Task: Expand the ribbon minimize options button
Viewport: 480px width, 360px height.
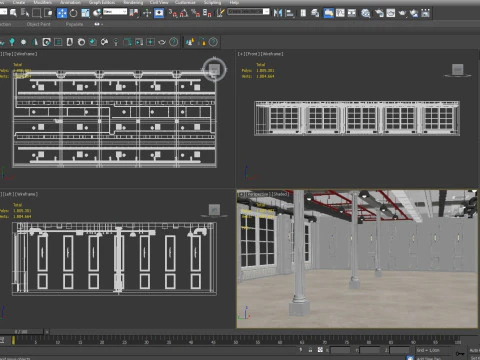Action: [98, 24]
